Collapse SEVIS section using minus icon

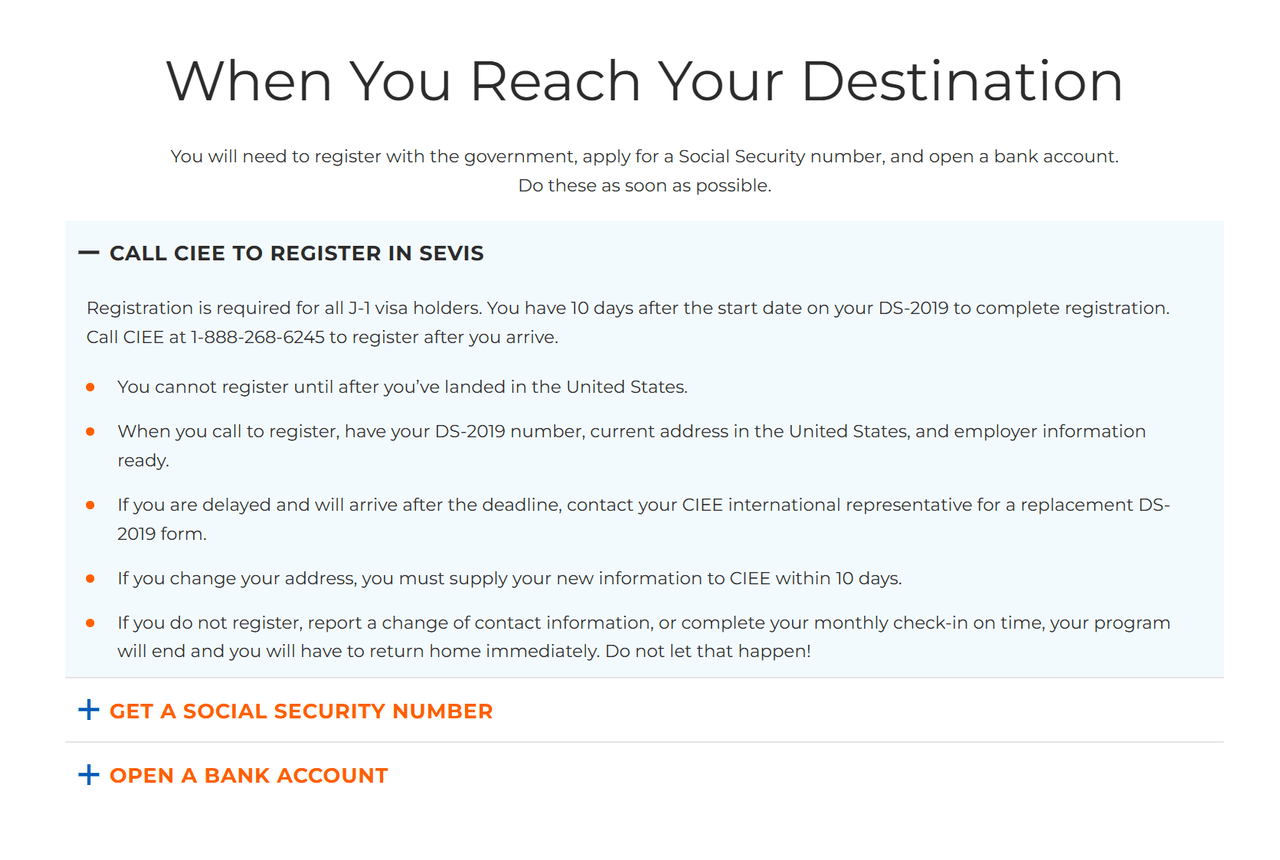click(89, 253)
